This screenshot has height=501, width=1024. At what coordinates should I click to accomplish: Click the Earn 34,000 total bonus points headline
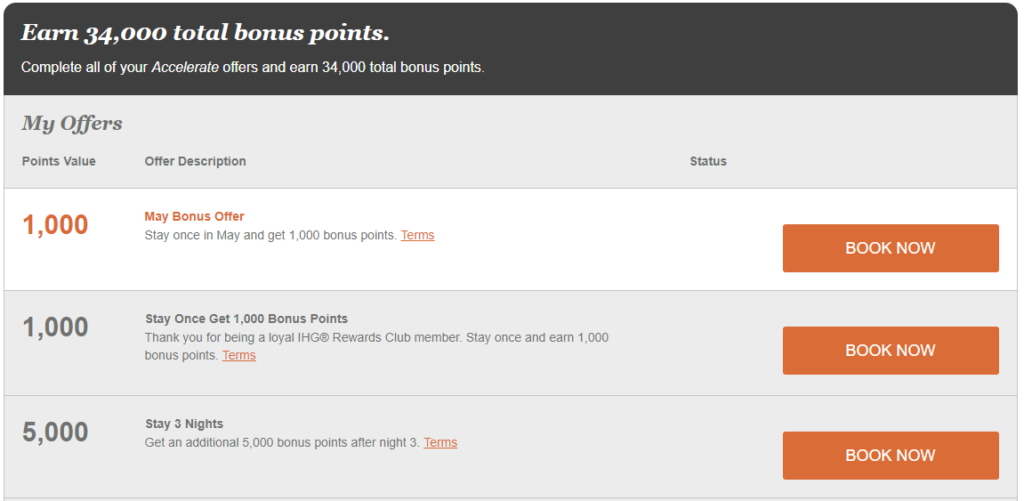[x=205, y=33]
